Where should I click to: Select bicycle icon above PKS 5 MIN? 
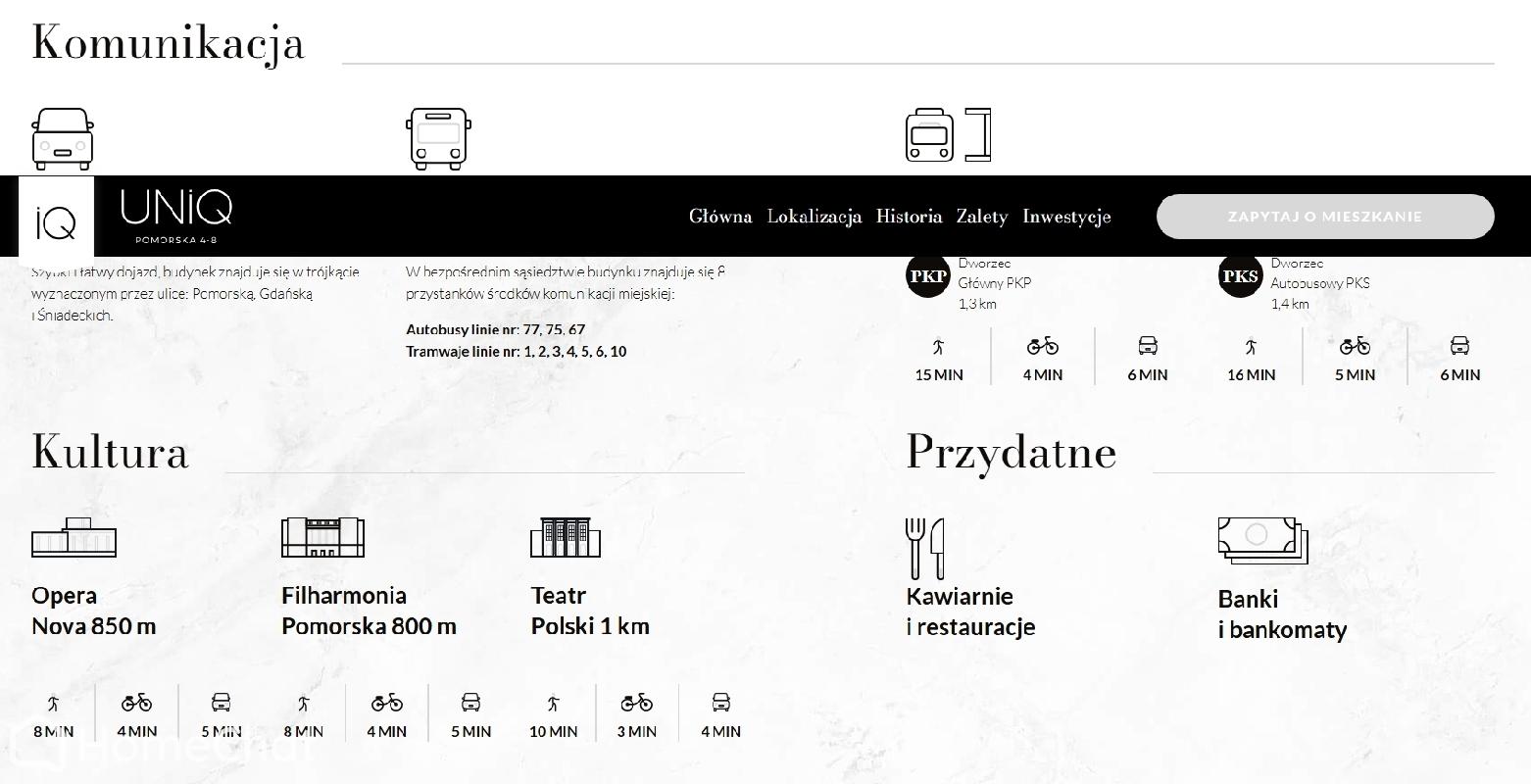tap(1355, 346)
